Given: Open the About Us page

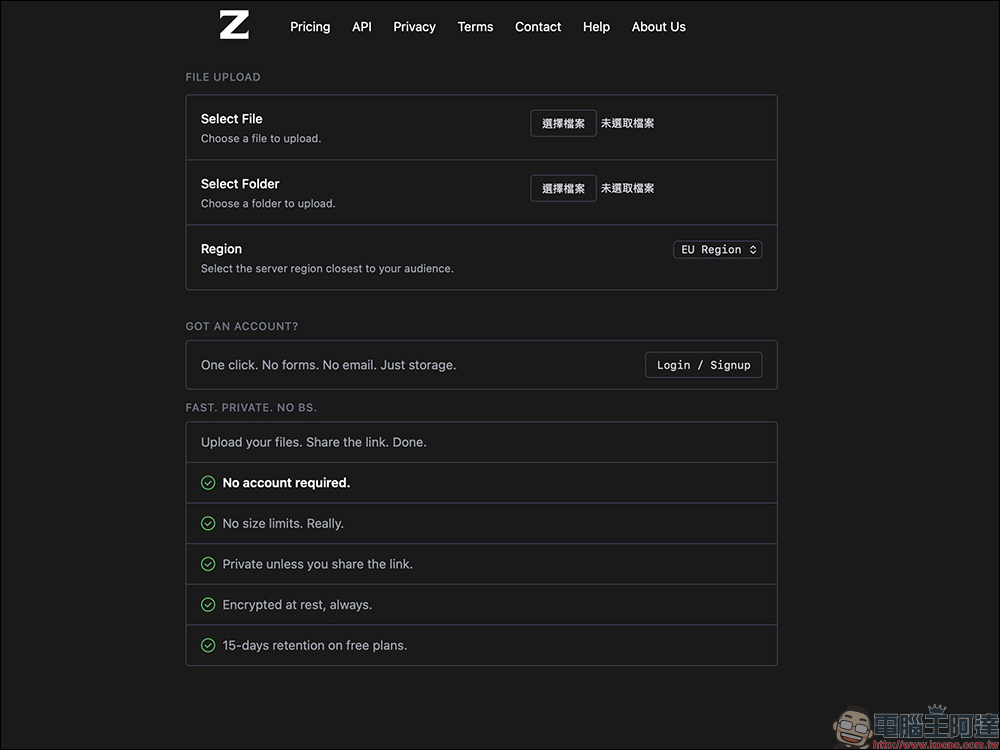Looking at the screenshot, I should point(658,27).
